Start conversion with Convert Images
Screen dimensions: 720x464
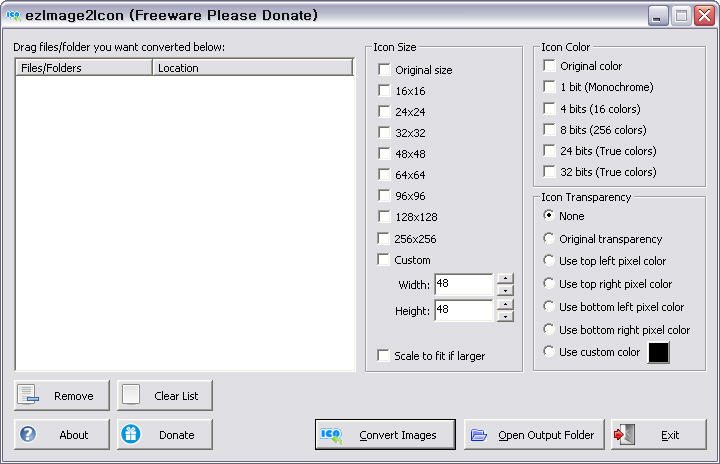[x=385, y=435]
